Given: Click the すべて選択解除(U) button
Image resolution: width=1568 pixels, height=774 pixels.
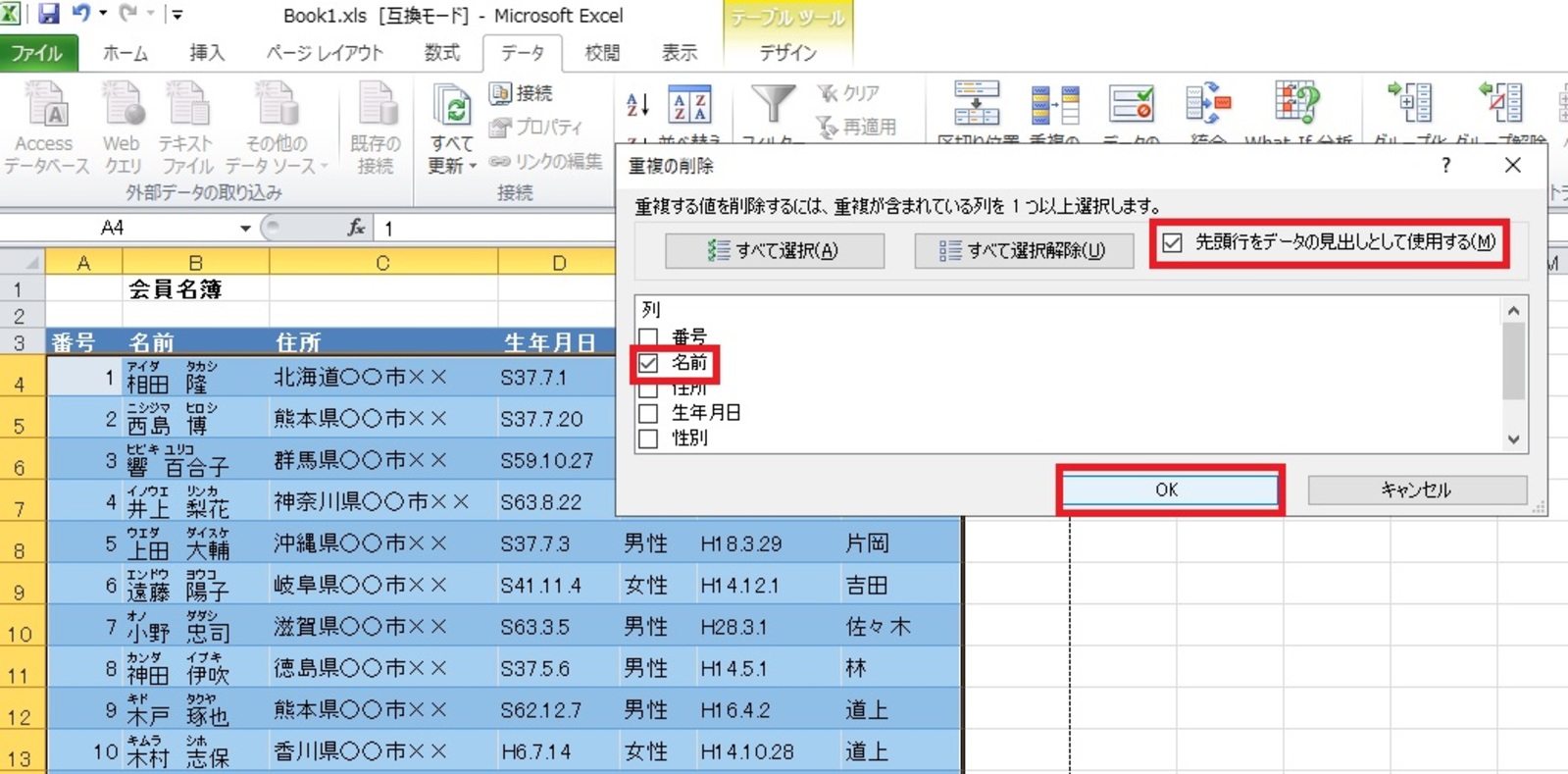Looking at the screenshot, I should tap(1024, 250).
